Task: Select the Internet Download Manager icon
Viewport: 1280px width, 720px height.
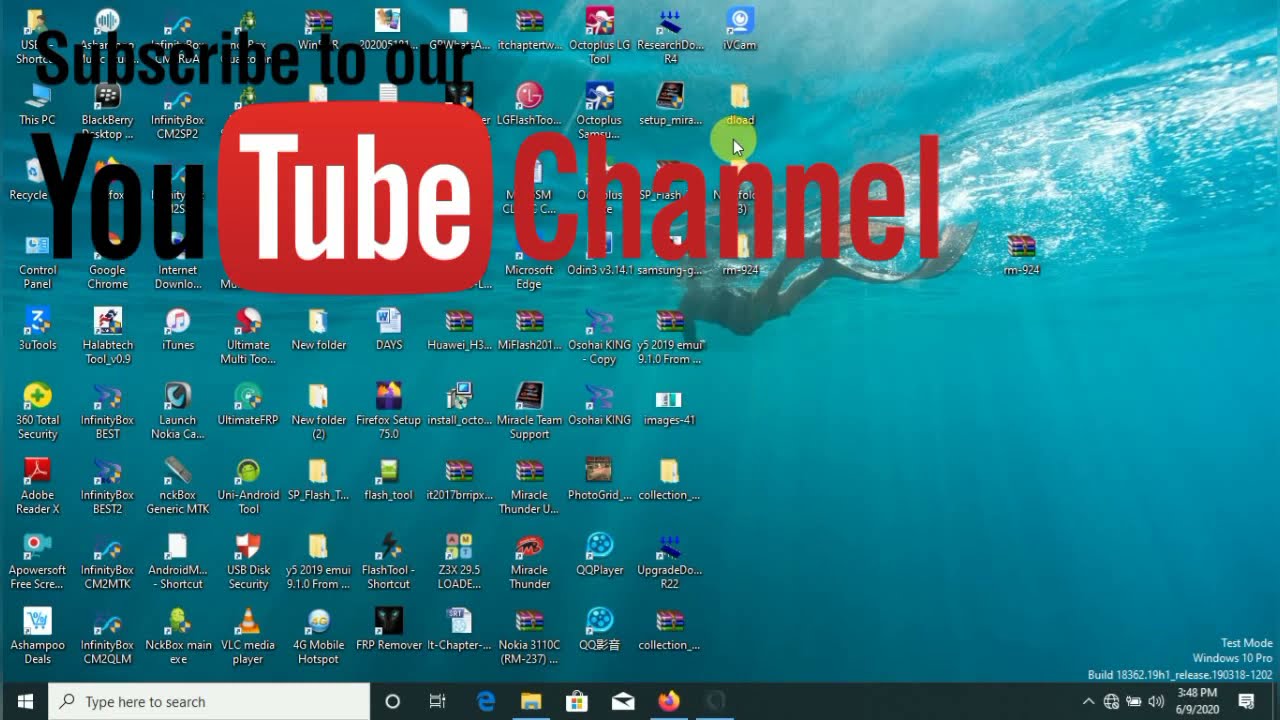Action: tap(178, 261)
